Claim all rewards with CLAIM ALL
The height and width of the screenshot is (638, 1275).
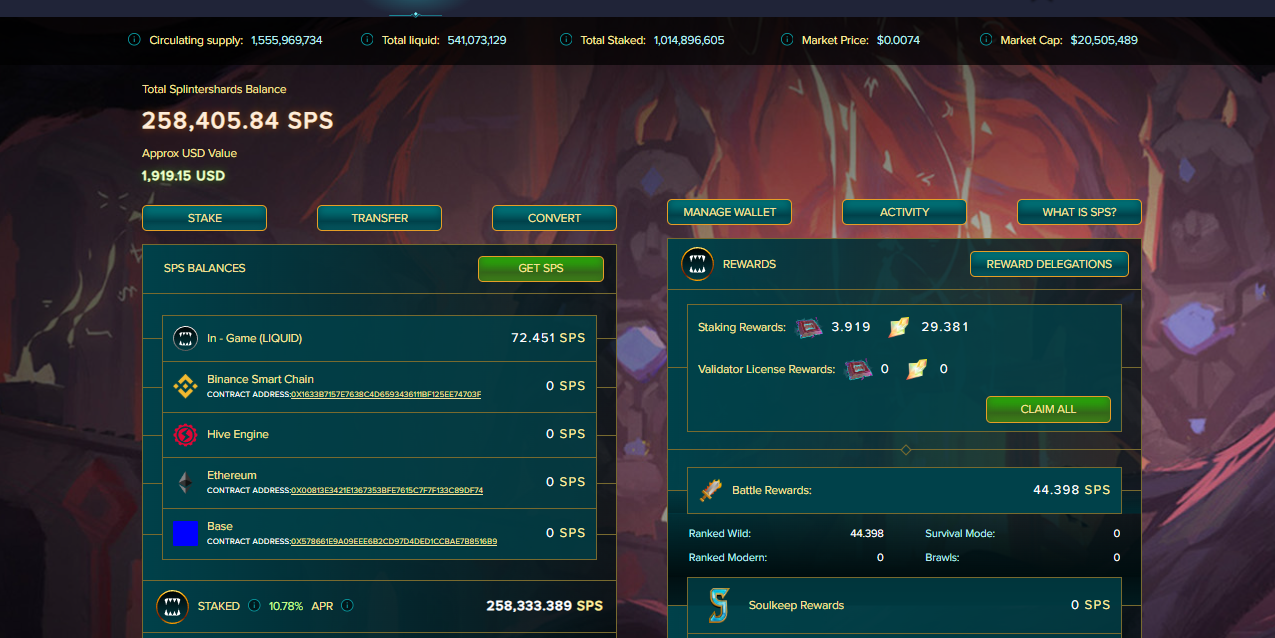1048,409
